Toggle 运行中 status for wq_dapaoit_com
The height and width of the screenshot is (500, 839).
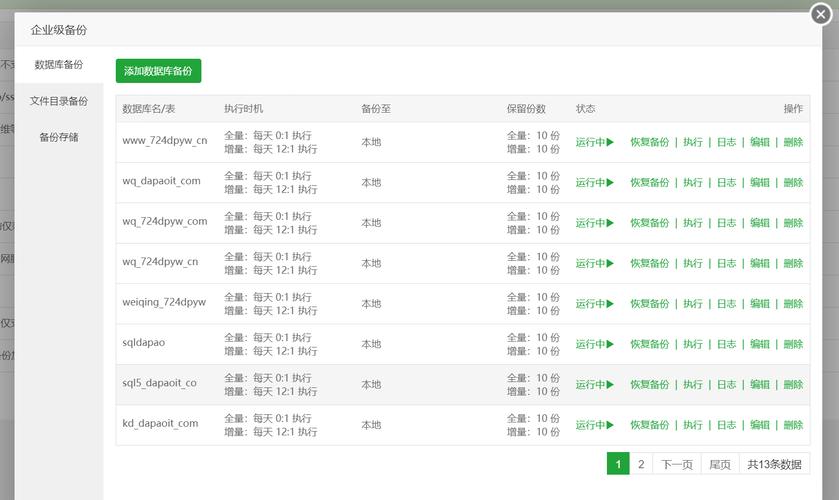click(x=594, y=182)
